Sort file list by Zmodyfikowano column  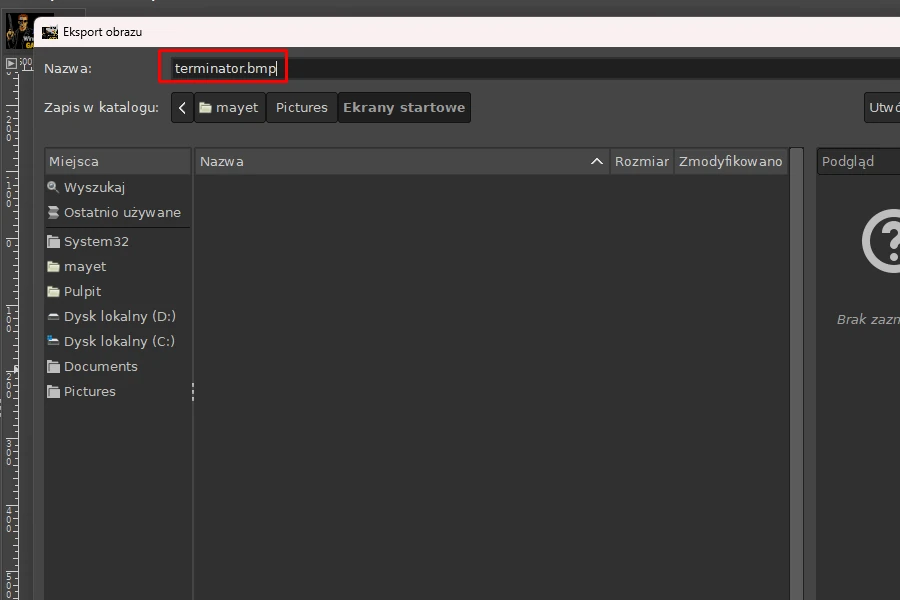731,161
